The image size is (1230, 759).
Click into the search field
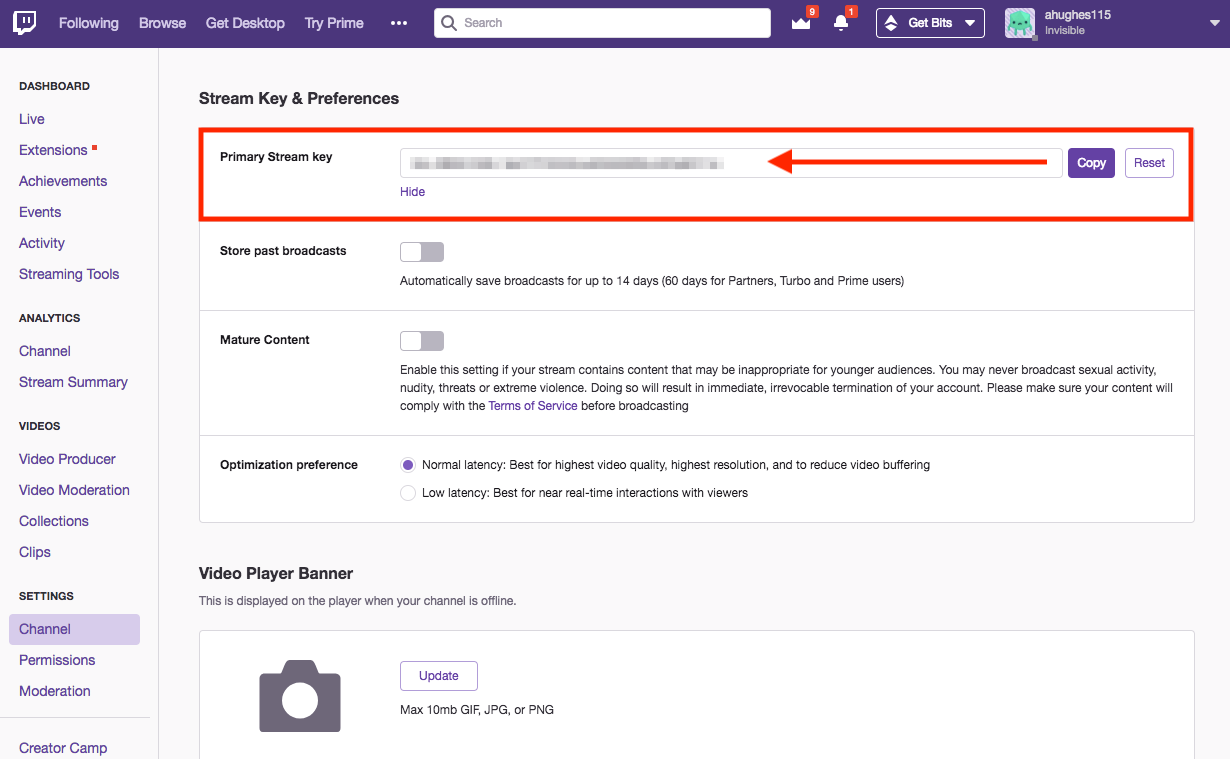coord(602,23)
